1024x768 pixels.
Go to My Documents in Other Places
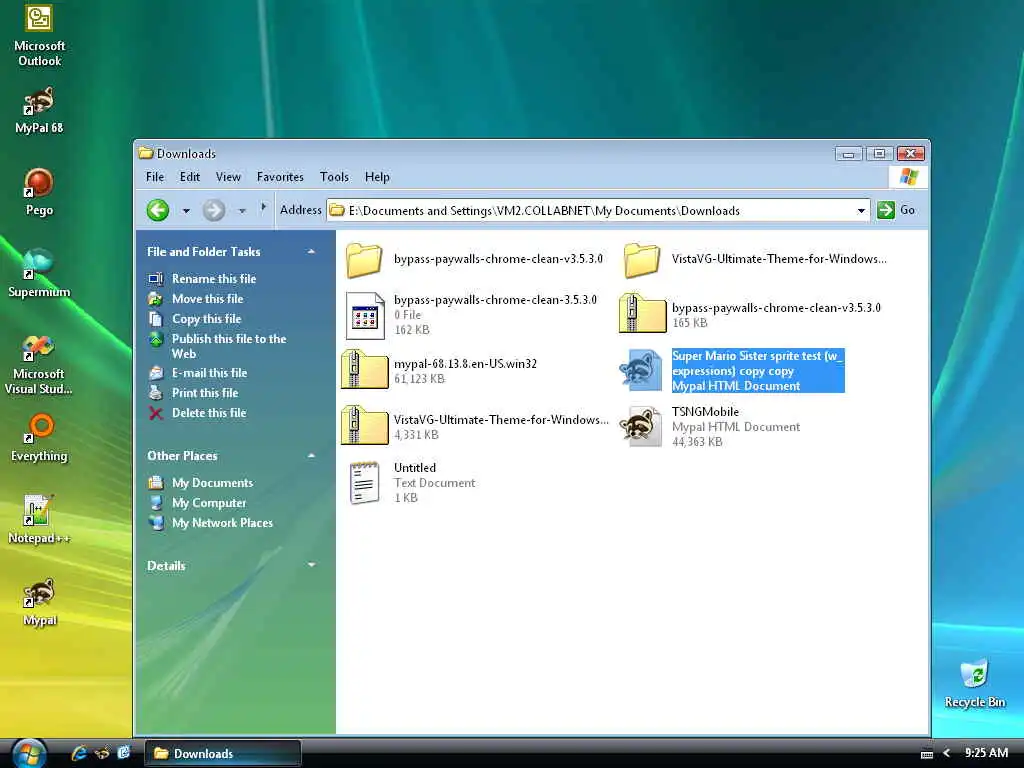click(212, 483)
